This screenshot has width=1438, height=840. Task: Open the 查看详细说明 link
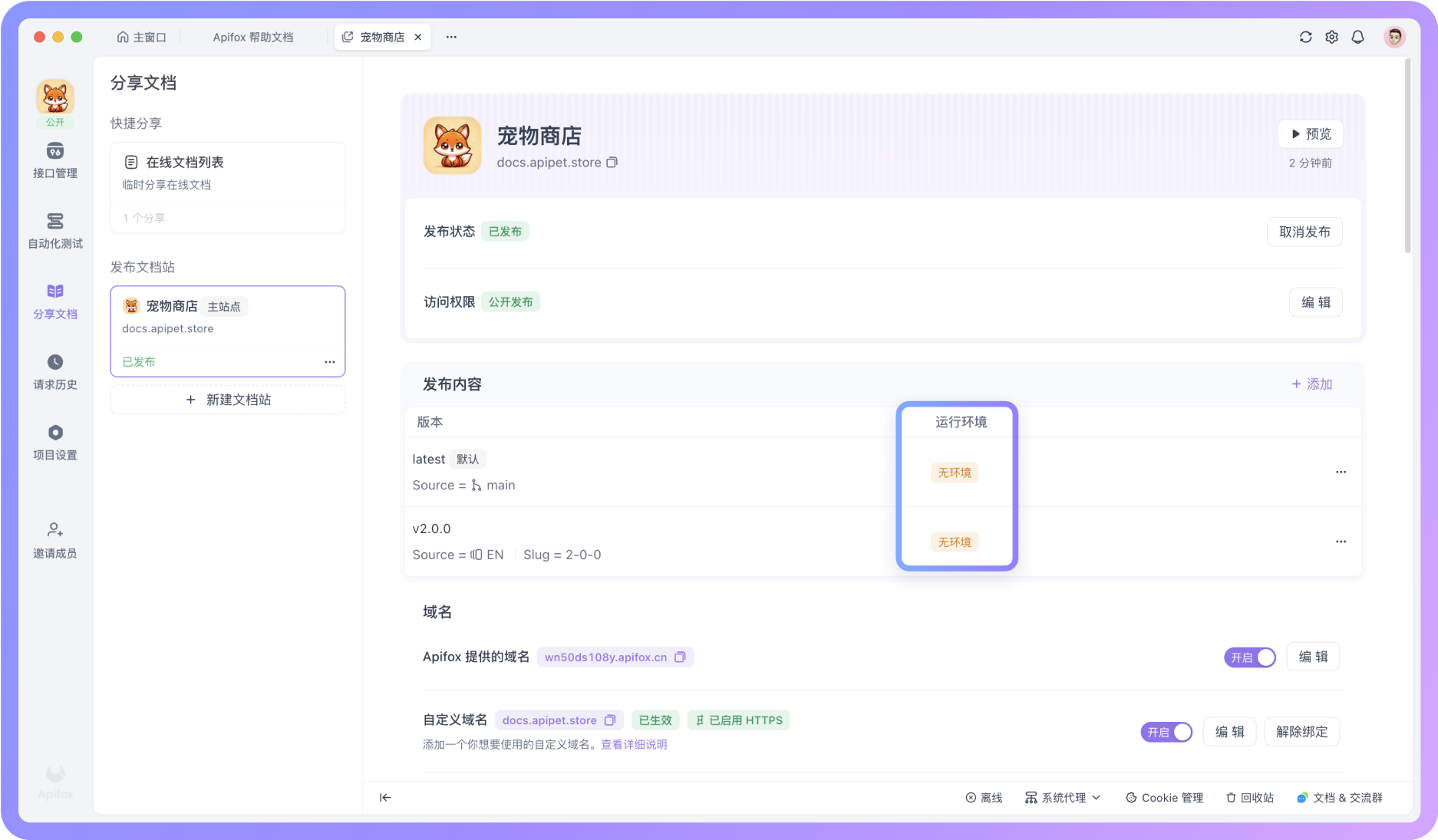point(634,745)
